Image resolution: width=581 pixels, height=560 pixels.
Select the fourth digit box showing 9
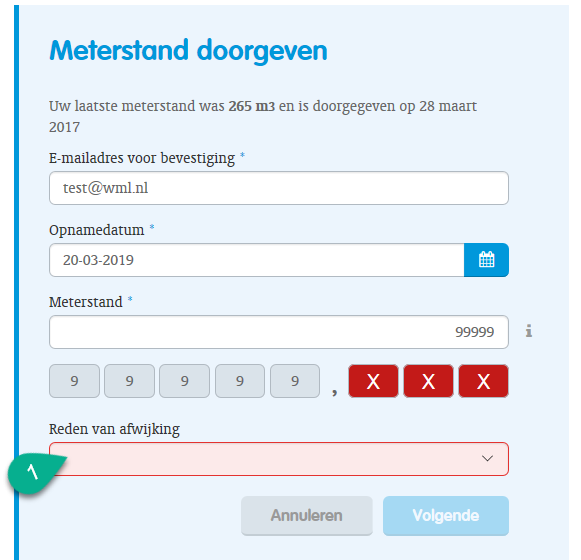coord(240,381)
